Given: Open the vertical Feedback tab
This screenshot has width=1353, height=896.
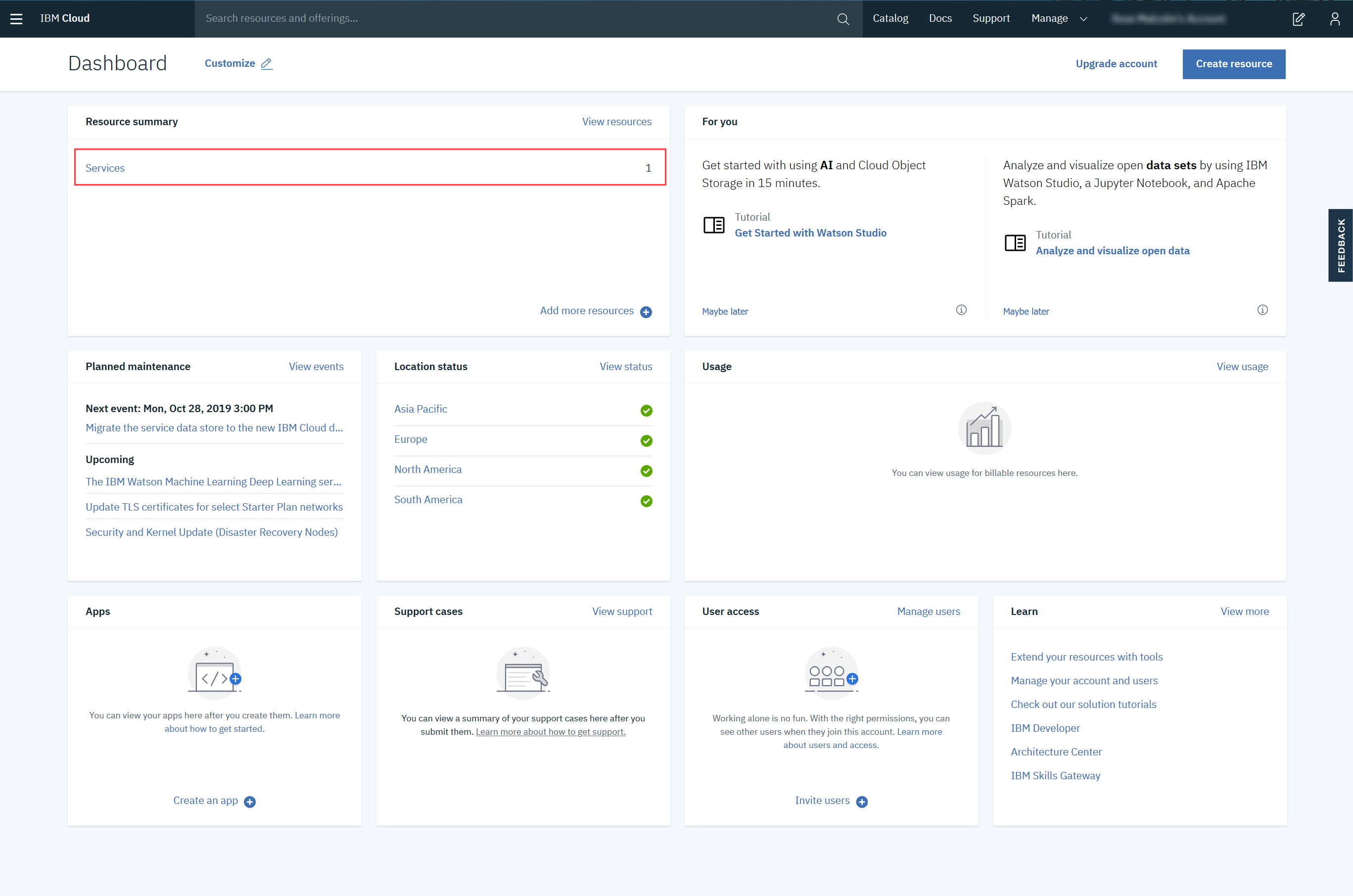Looking at the screenshot, I should (1341, 245).
